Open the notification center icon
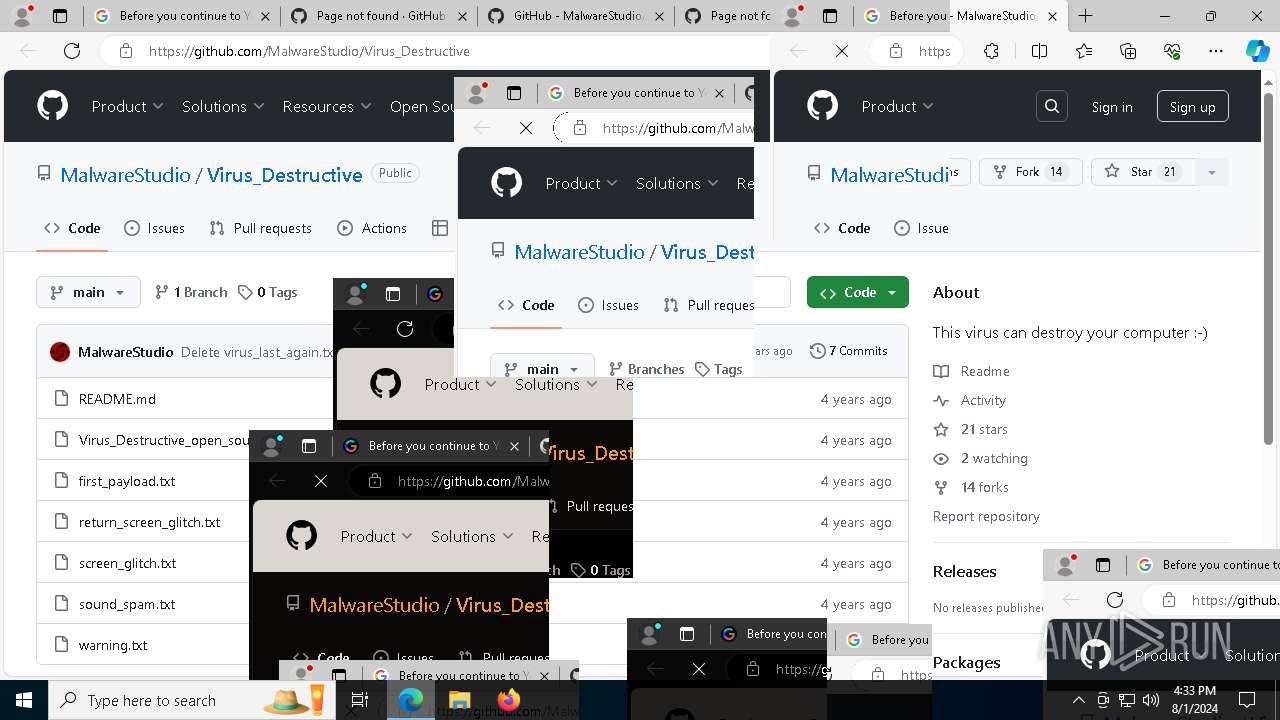 click(1247, 700)
